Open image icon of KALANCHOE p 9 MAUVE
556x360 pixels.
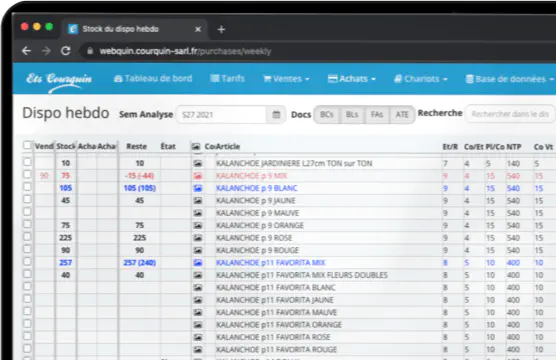[x=198, y=213]
